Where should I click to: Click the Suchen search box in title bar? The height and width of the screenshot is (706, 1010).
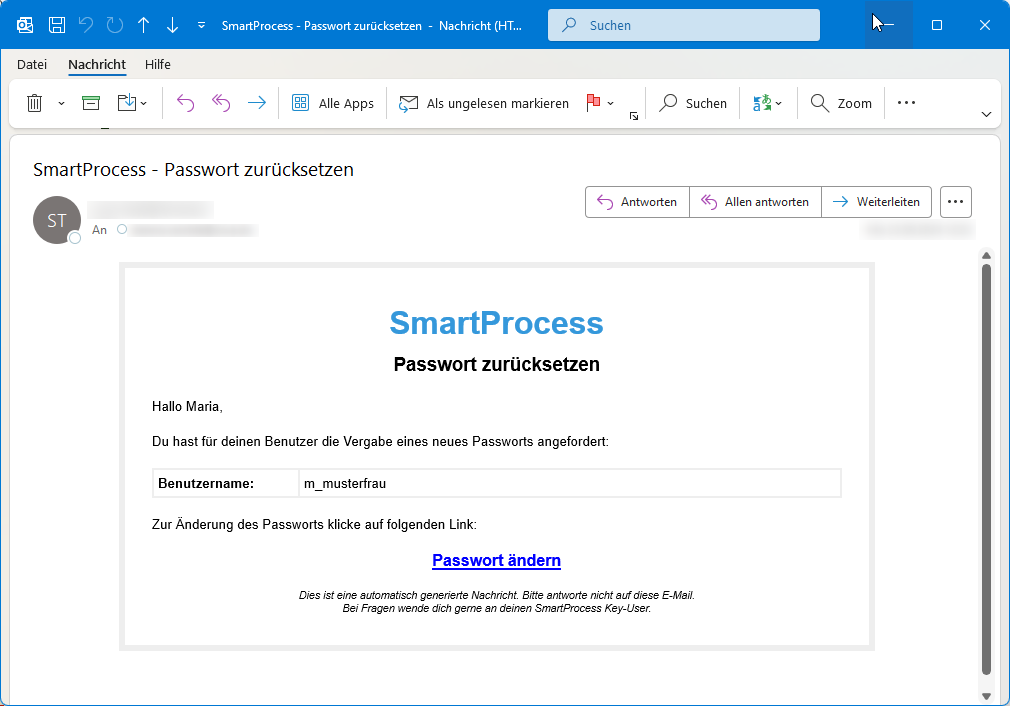[683, 25]
